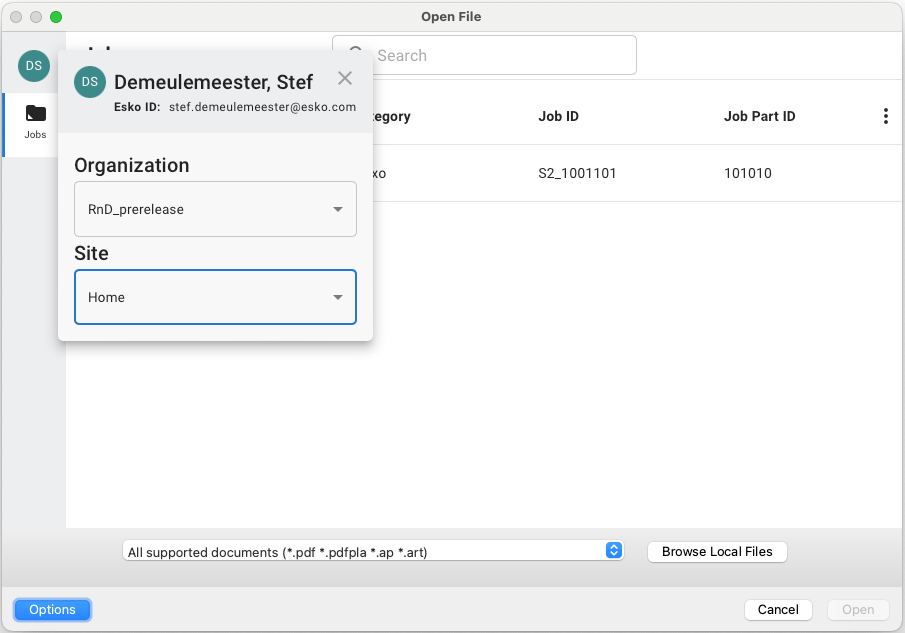This screenshot has height=633, width=905.
Task: Open the Jobs folder in sidebar
Action: (x=35, y=122)
